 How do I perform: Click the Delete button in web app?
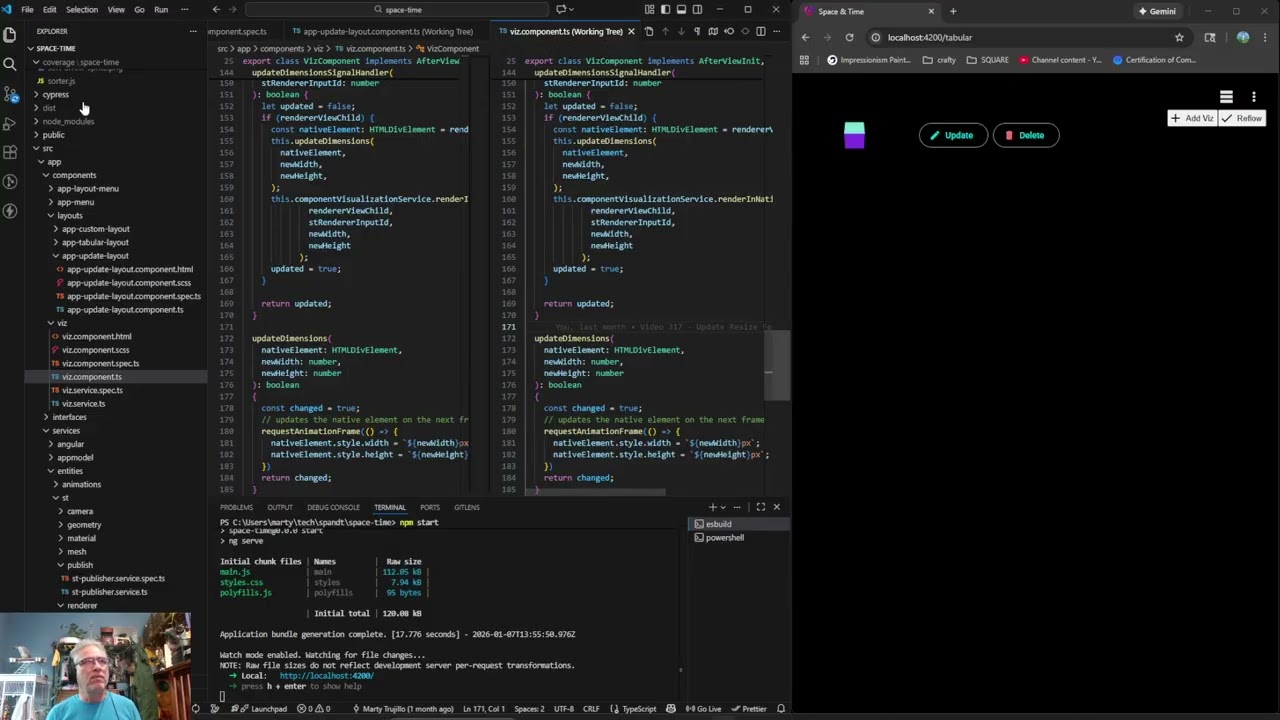click(1025, 135)
